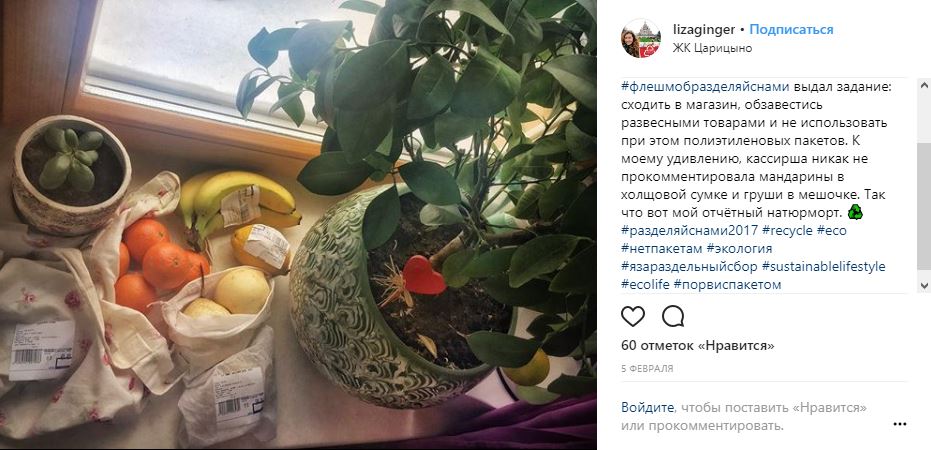This screenshot has height=450, width=931.
Task: Click the caption scrollbar thumb
Action: 924,206
